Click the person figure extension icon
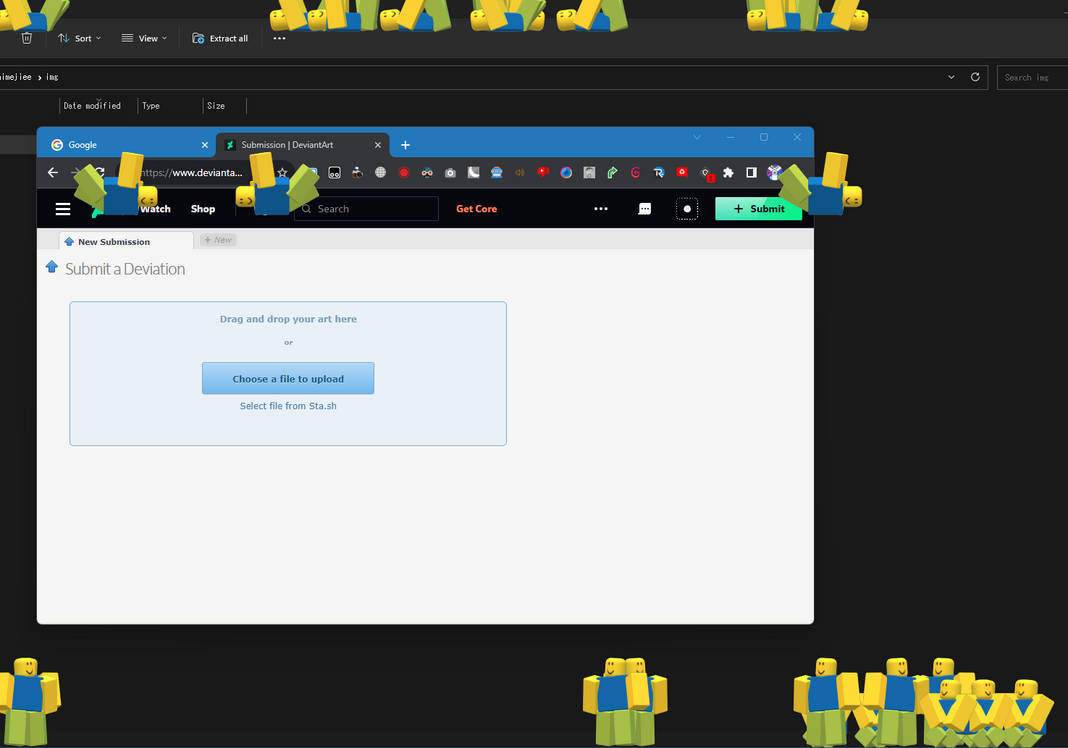The width and height of the screenshot is (1068, 748). pos(358,172)
